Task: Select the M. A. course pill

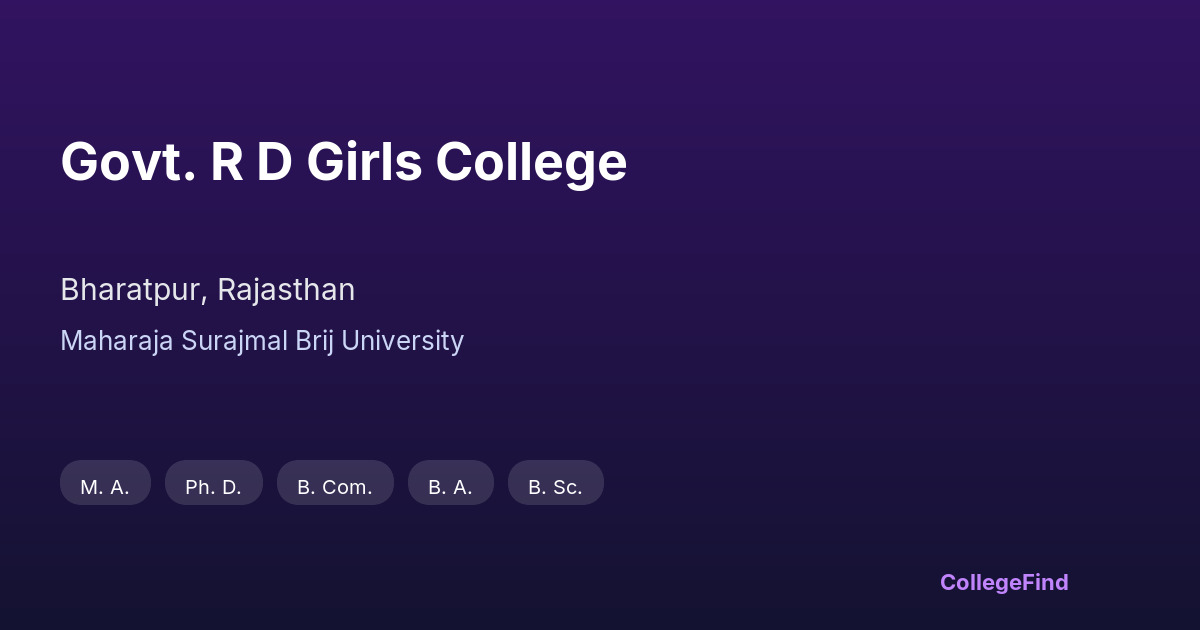Action: [105, 487]
